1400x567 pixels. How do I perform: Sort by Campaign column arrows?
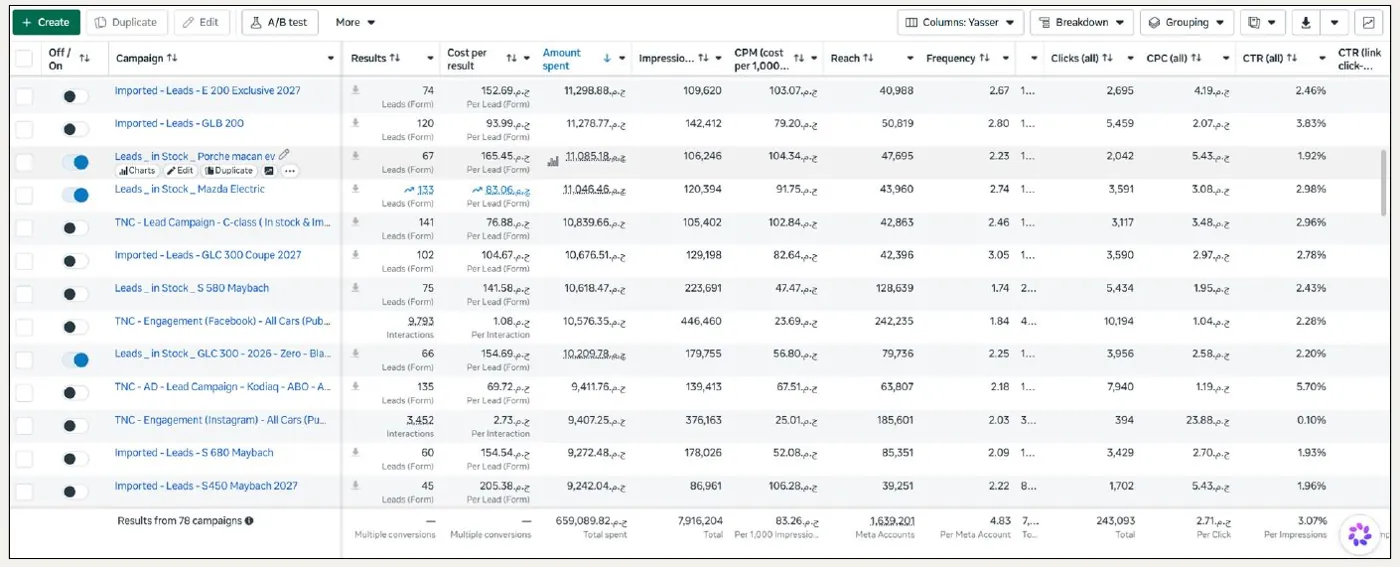172,58
